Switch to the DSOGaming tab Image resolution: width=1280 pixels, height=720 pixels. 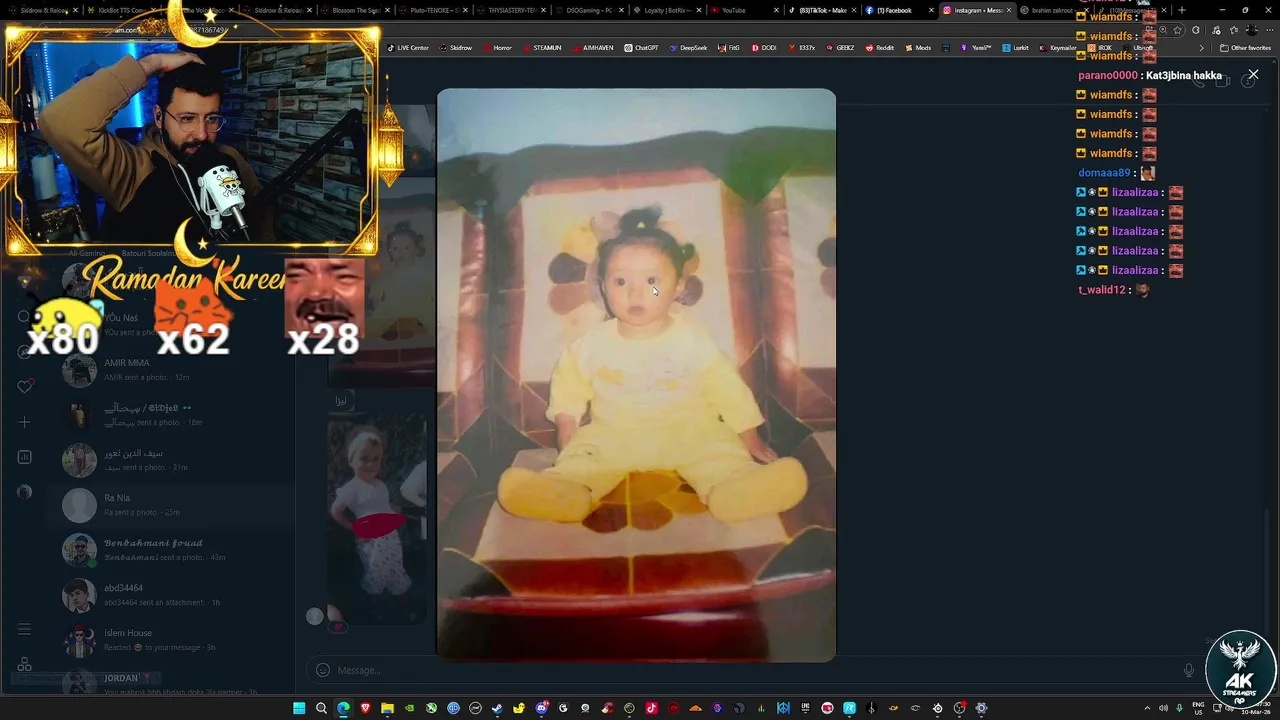tap(588, 10)
